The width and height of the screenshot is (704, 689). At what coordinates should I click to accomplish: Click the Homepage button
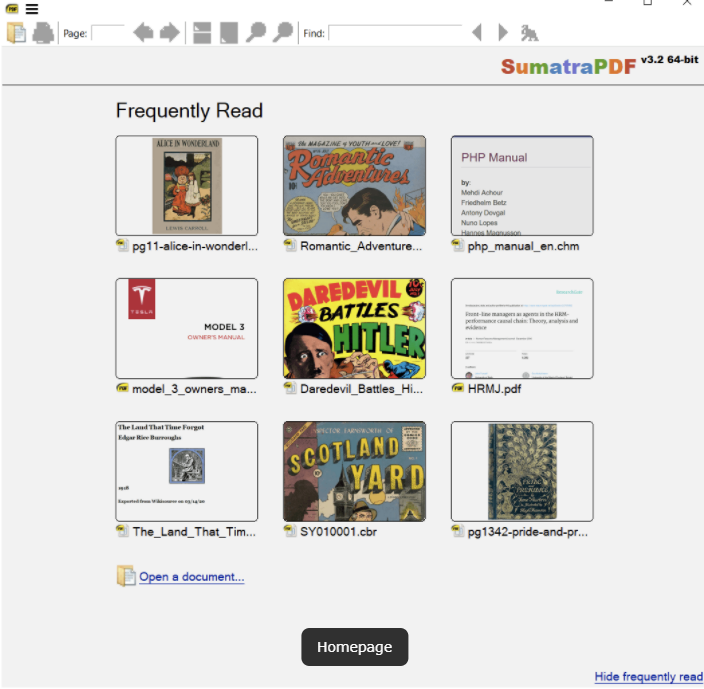click(x=355, y=647)
